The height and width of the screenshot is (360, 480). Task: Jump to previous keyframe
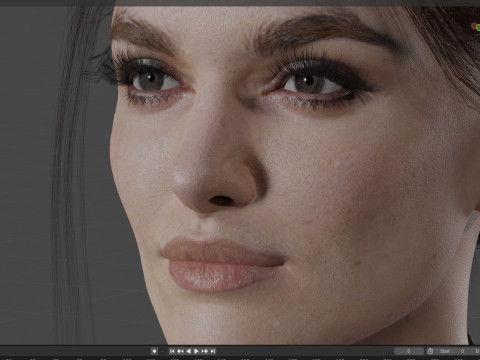tap(180, 351)
